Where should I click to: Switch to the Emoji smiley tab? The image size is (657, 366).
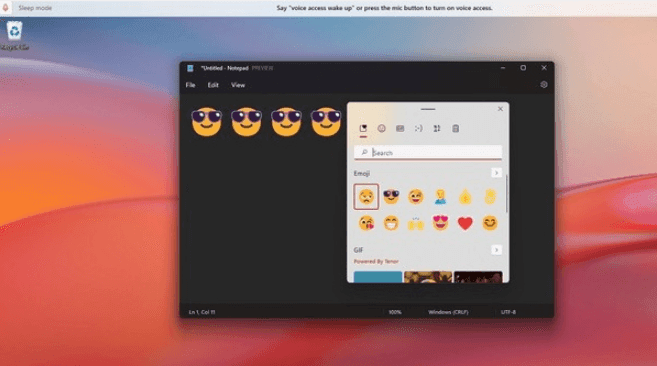pos(381,128)
